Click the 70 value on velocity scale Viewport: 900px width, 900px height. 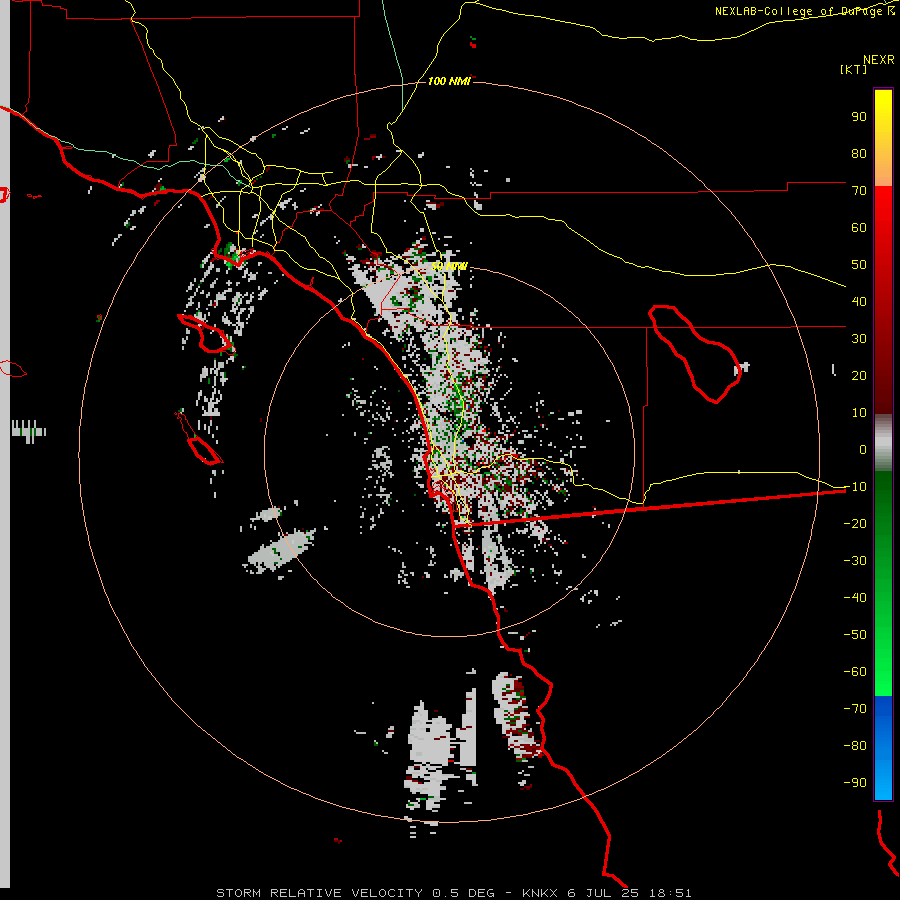(859, 191)
